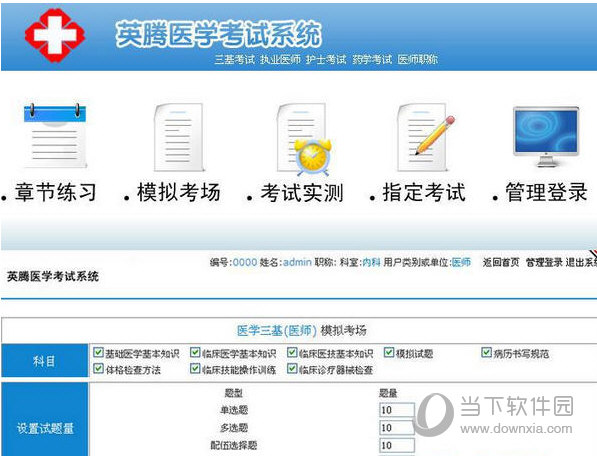Viewport: 597px width, 458px height.
Task: Toggle the 临床技能操作训练 checkbox
Action: click(195, 368)
